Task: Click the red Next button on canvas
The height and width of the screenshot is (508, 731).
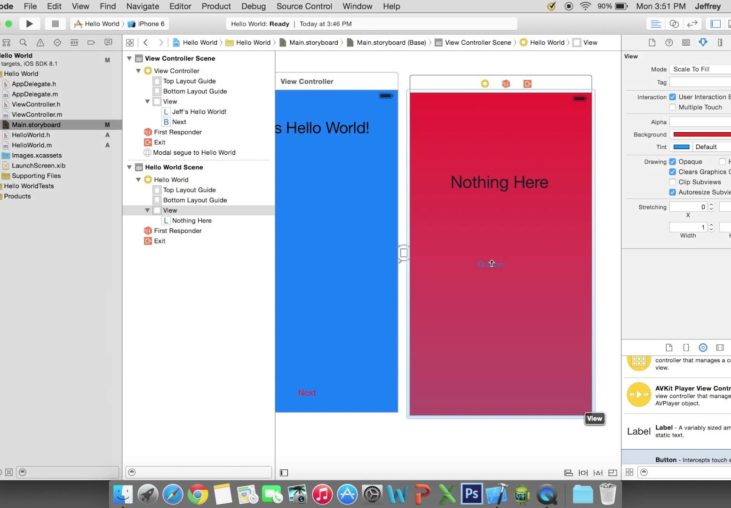Action: (x=307, y=393)
